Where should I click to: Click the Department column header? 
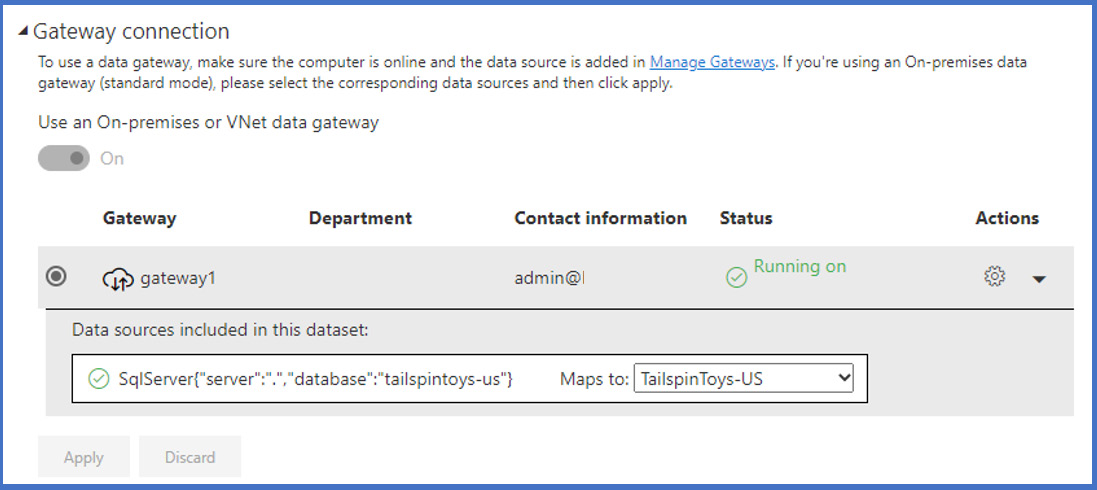click(360, 218)
